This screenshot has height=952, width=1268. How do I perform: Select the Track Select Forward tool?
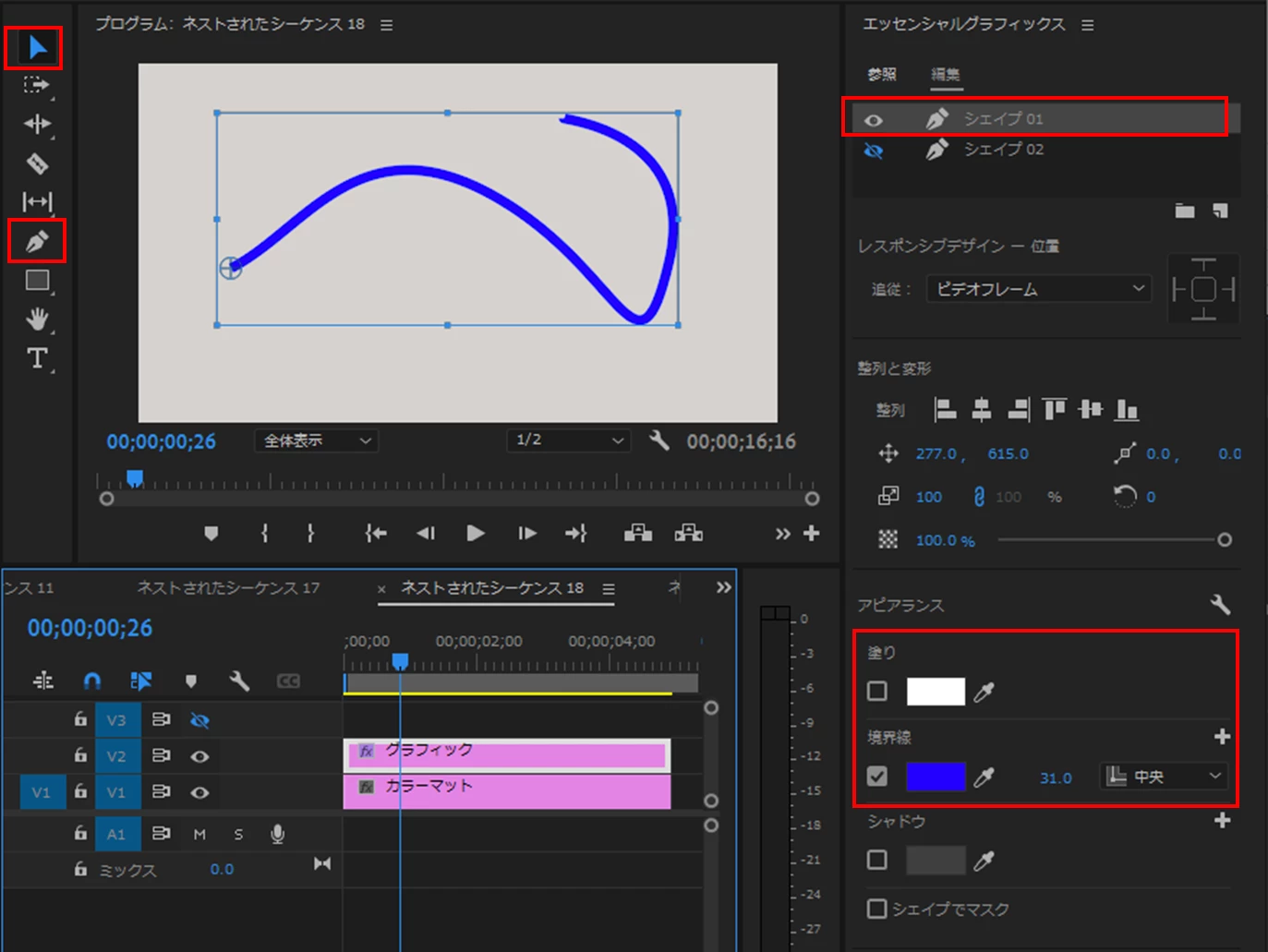[37, 85]
